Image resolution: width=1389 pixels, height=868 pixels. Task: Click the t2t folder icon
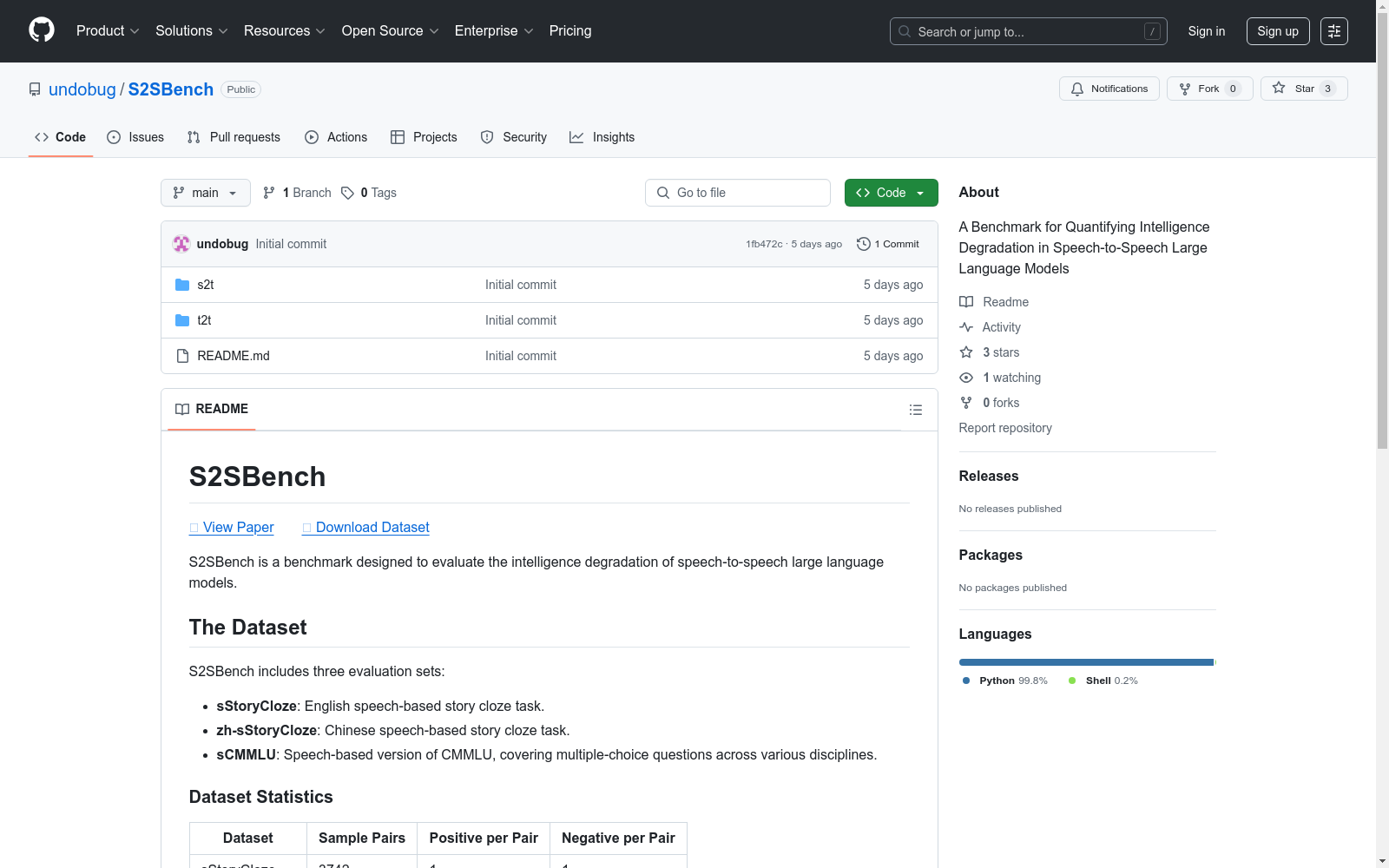click(182, 320)
